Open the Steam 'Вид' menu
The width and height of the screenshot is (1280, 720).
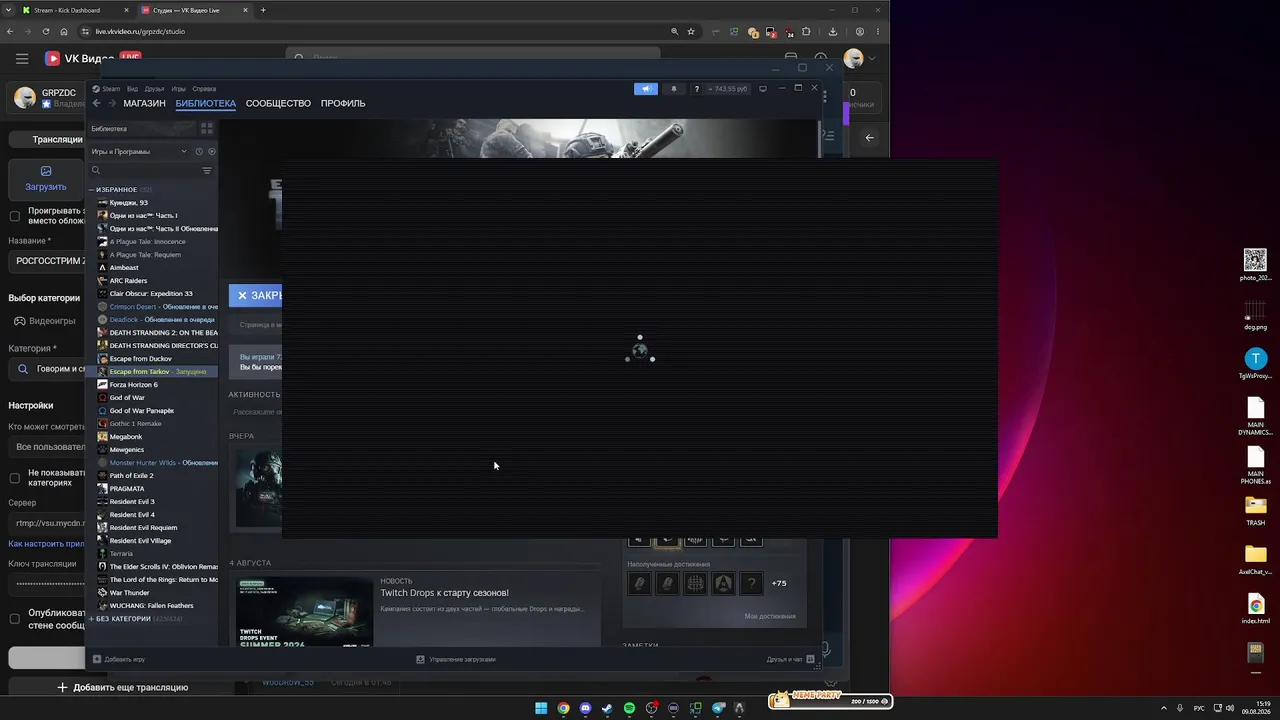132,89
